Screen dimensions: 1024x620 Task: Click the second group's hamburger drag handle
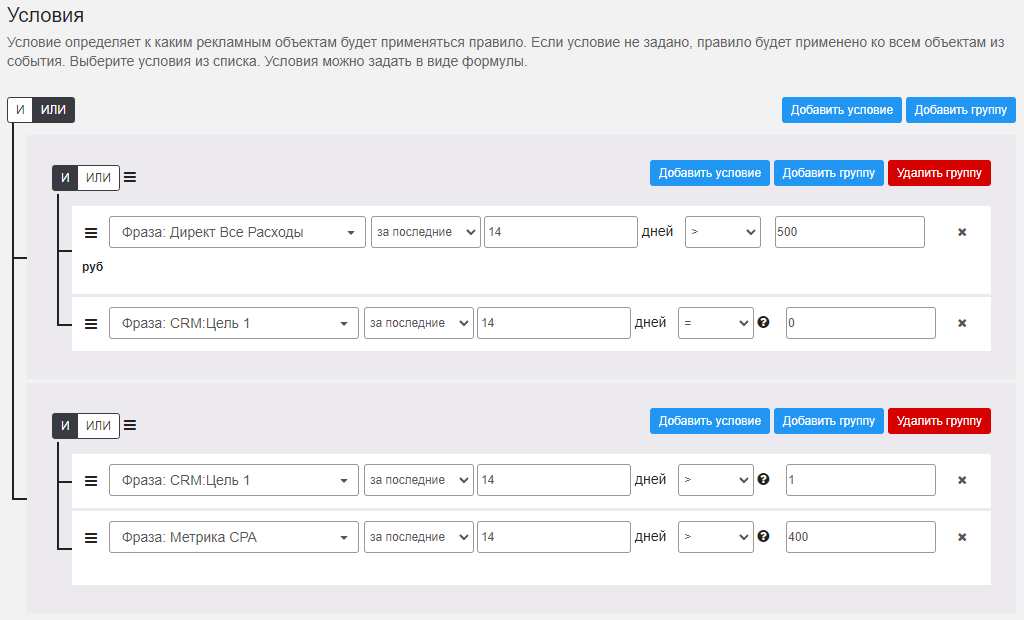[130, 425]
